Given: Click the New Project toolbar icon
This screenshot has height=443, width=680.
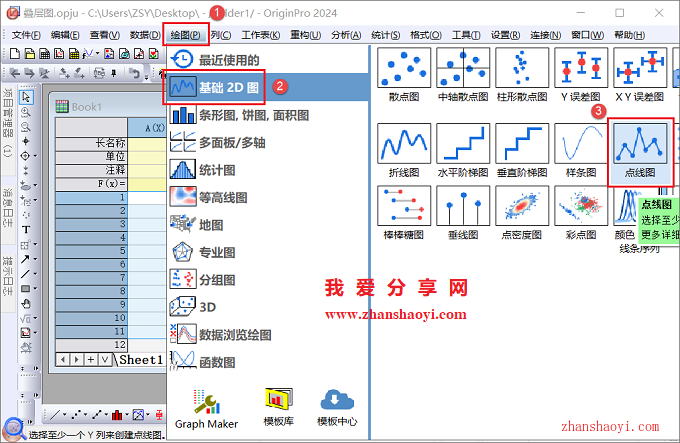Looking at the screenshot, I should (14, 54).
